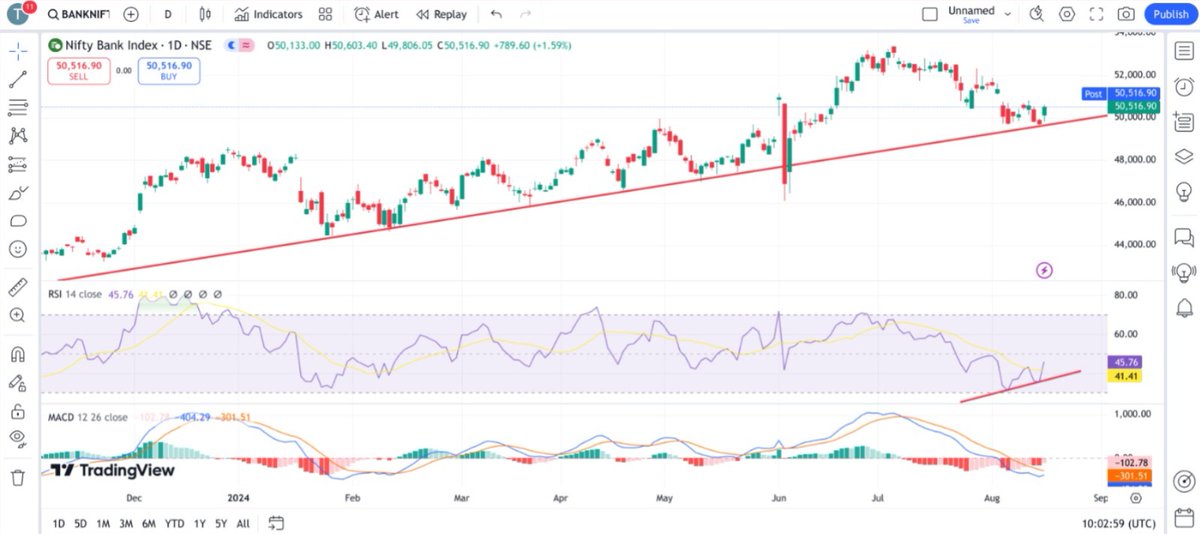Select the 3M time range tab
Screen dimensions: 1200x534
[126, 523]
